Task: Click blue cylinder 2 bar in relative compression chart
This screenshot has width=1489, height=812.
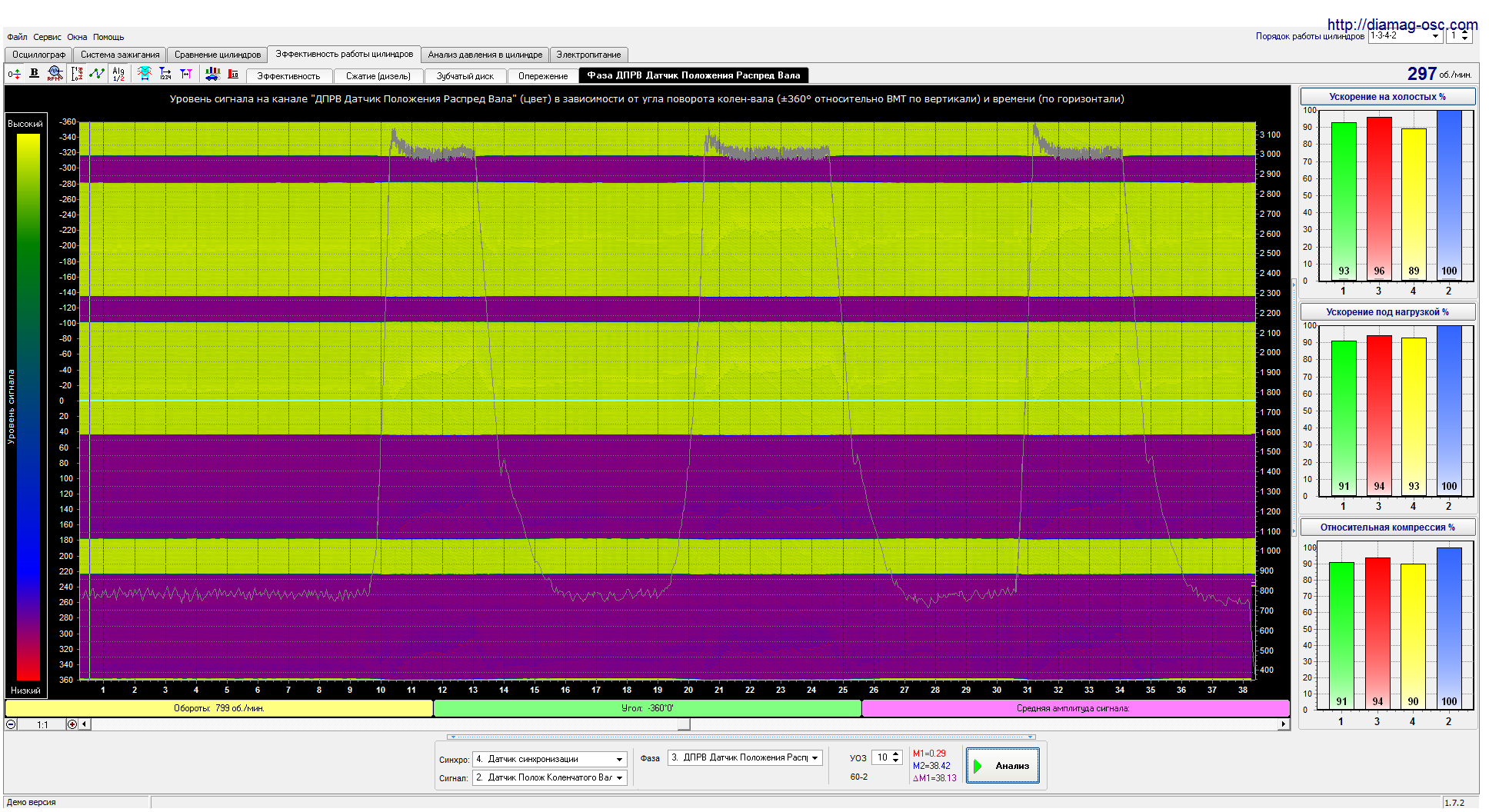Action: [1449, 628]
